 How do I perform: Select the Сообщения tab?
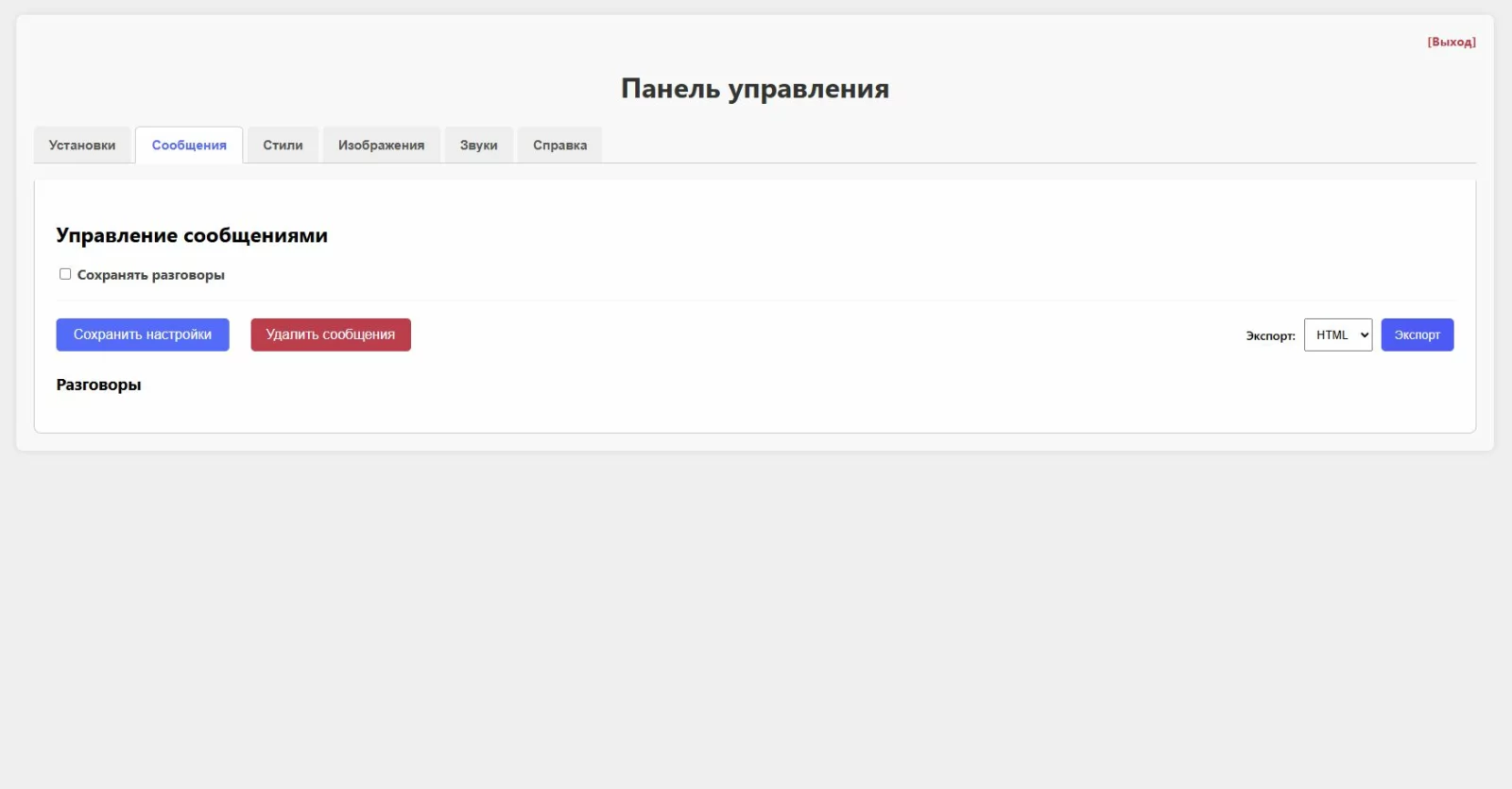pyautogui.click(x=189, y=146)
